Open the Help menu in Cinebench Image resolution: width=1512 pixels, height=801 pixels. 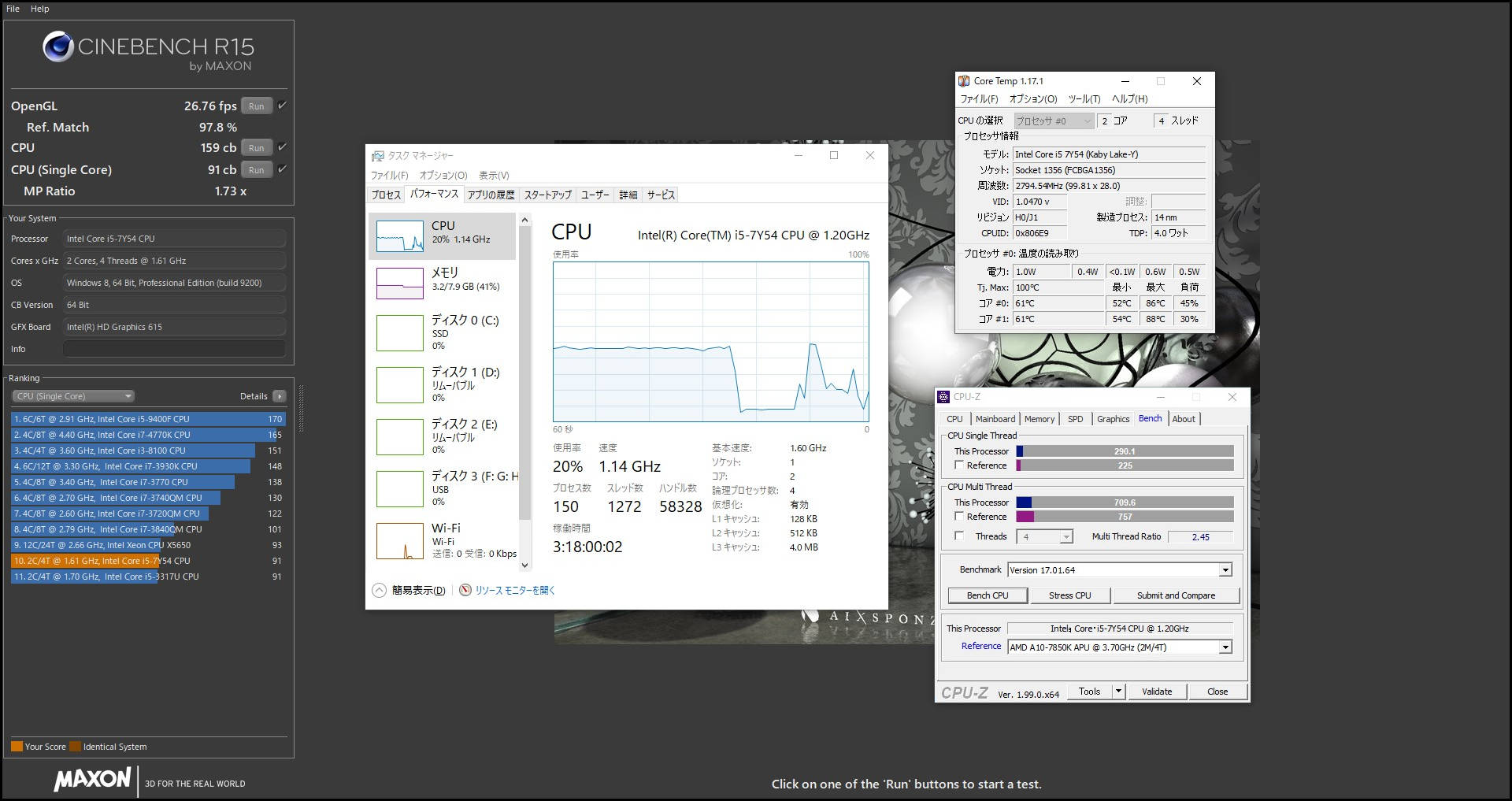tap(39, 9)
